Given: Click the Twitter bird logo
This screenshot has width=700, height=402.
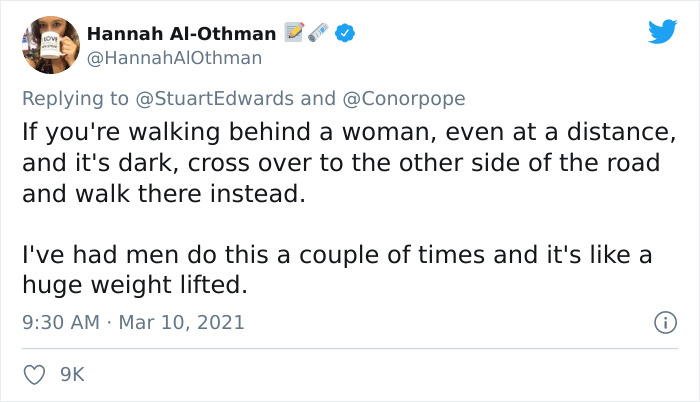Looking at the screenshot, I should tap(662, 31).
